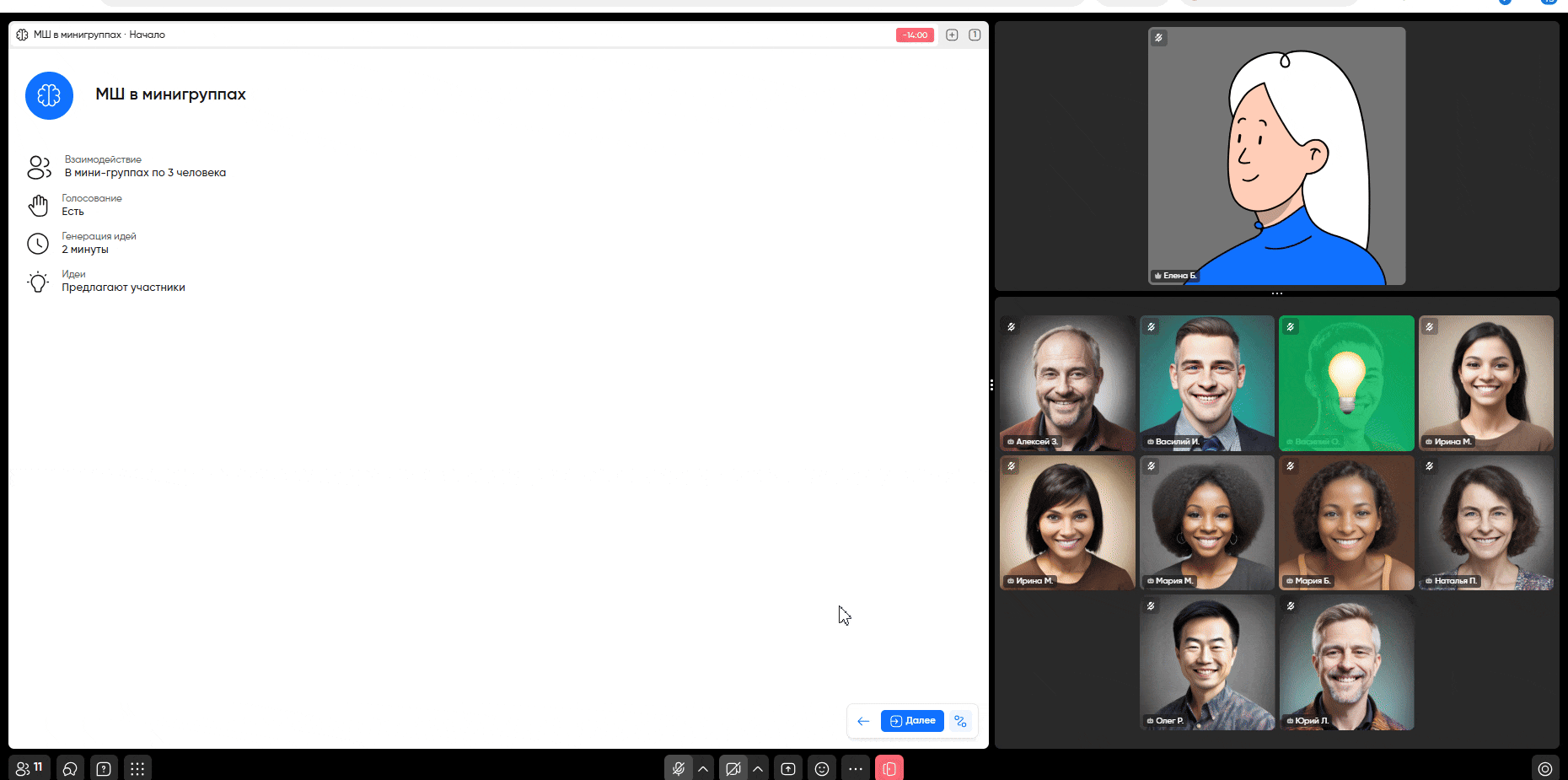1568x780 pixels.
Task: Open the emoji reactions picker
Action: (x=822, y=768)
